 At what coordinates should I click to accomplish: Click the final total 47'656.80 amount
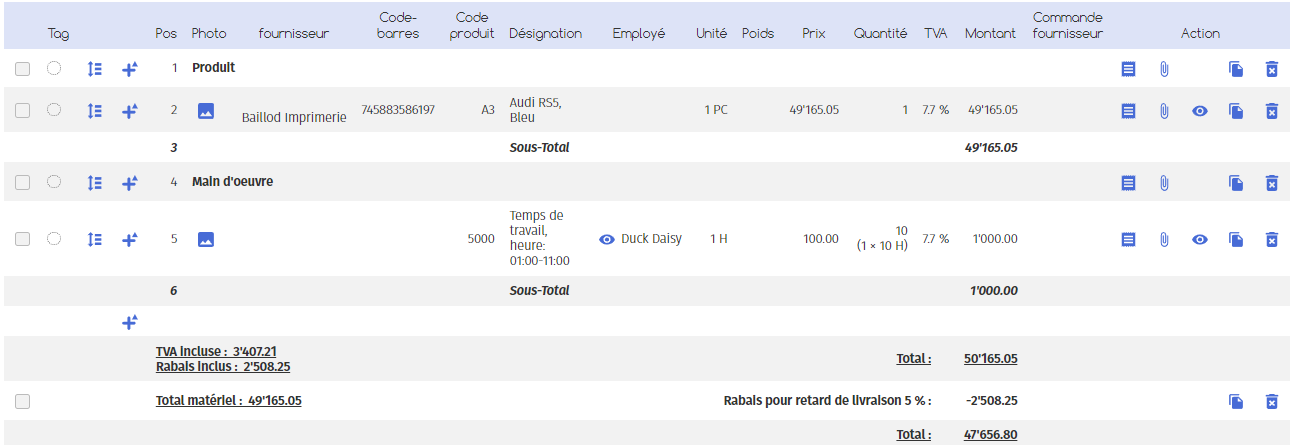pyautogui.click(x=990, y=435)
